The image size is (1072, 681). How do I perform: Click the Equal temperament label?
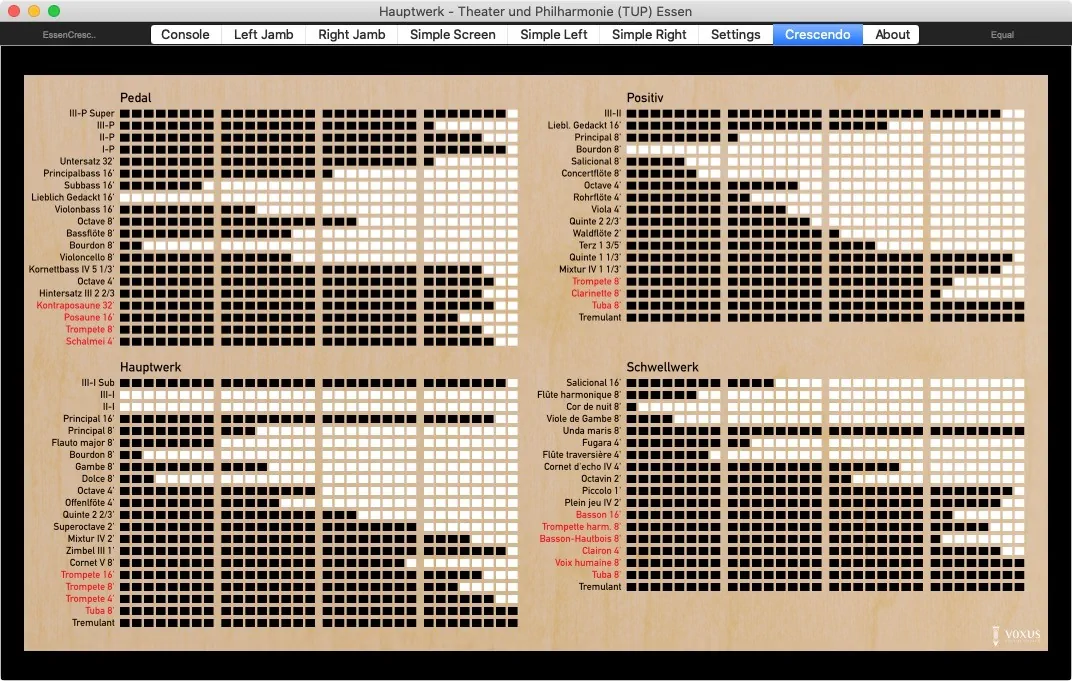click(x=1002, y=35)
